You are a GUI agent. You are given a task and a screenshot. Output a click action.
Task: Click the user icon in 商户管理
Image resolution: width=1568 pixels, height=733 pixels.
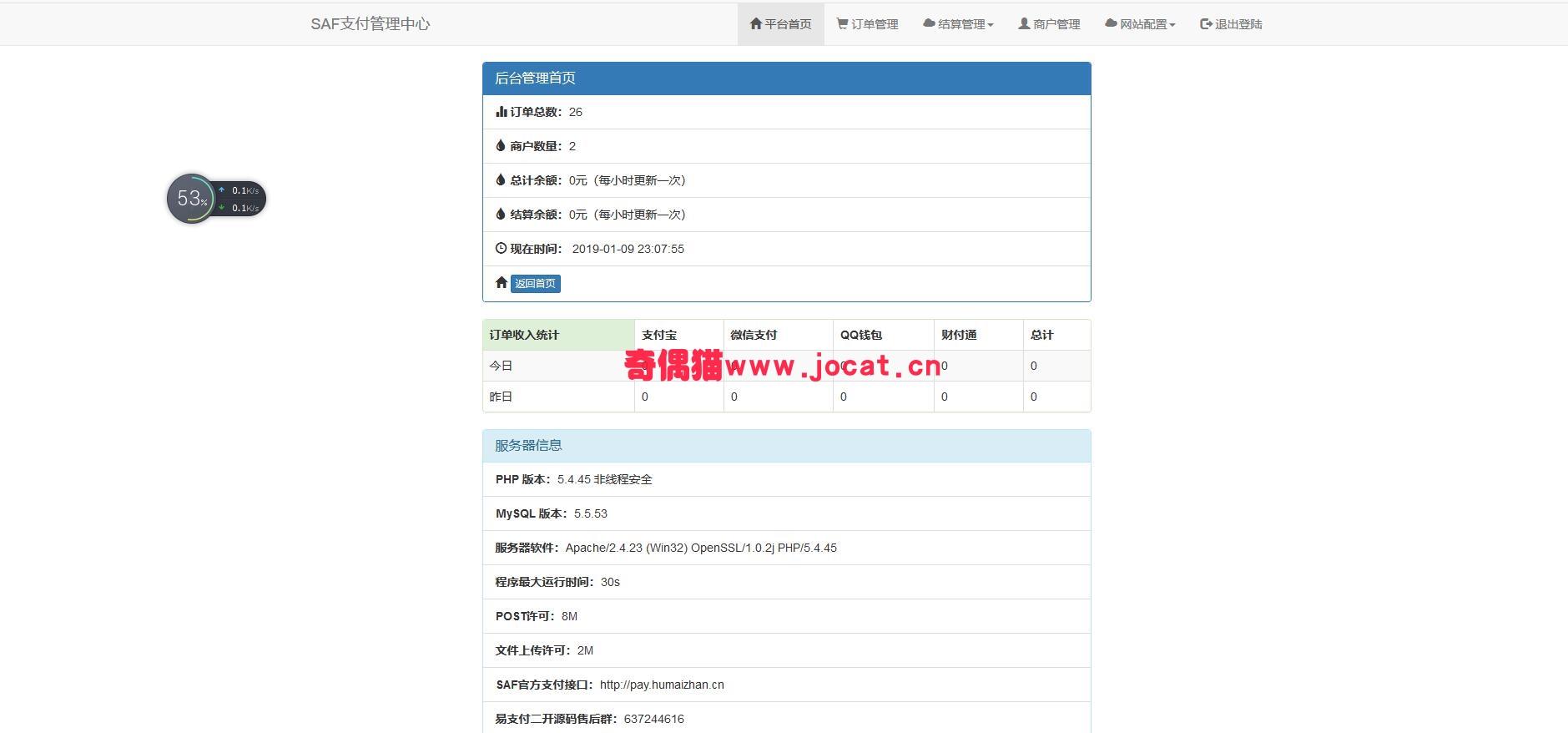[1024, 24]
